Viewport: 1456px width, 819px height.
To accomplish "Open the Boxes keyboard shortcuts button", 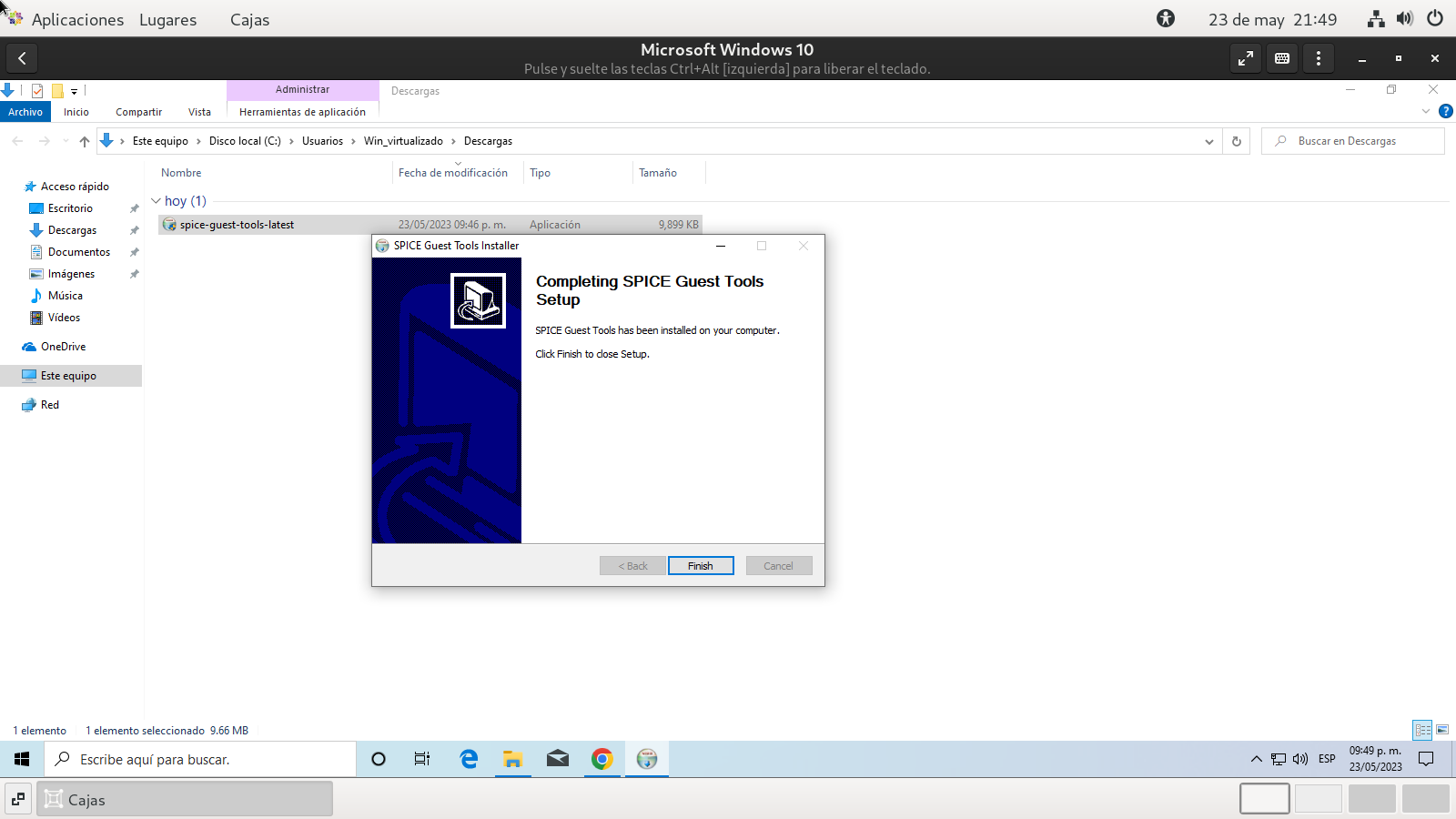I will click(1282, 58).
